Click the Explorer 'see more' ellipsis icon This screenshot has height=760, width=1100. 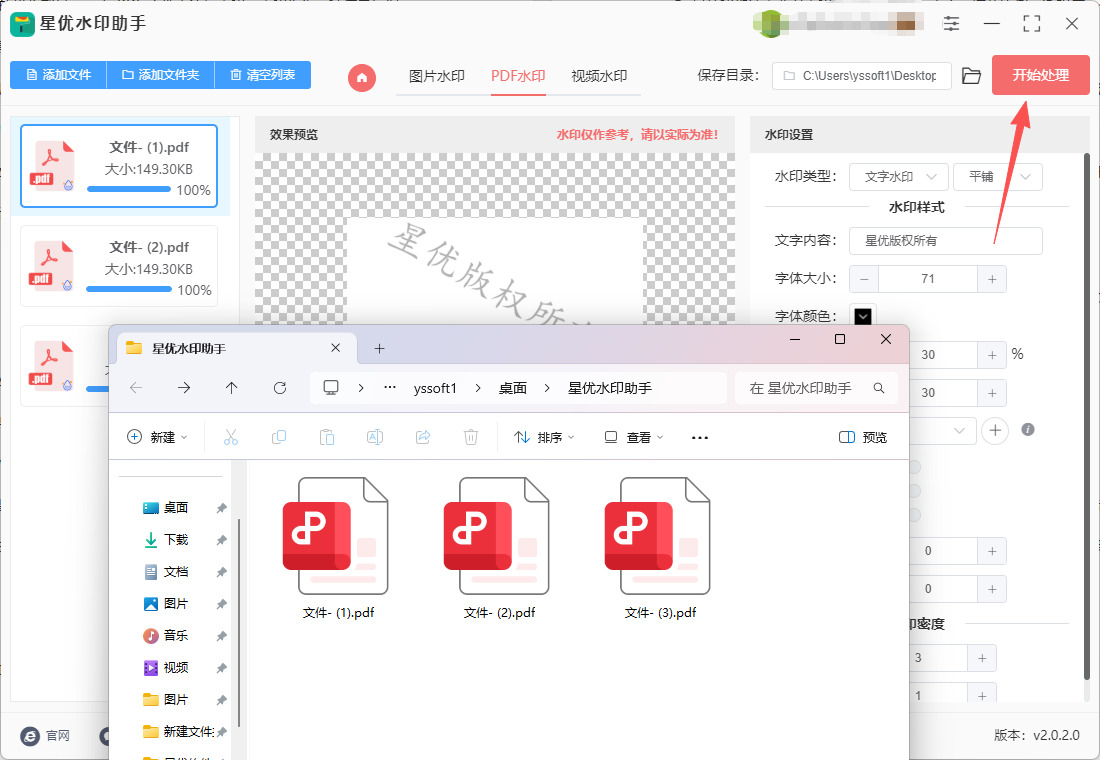(700, 437)
